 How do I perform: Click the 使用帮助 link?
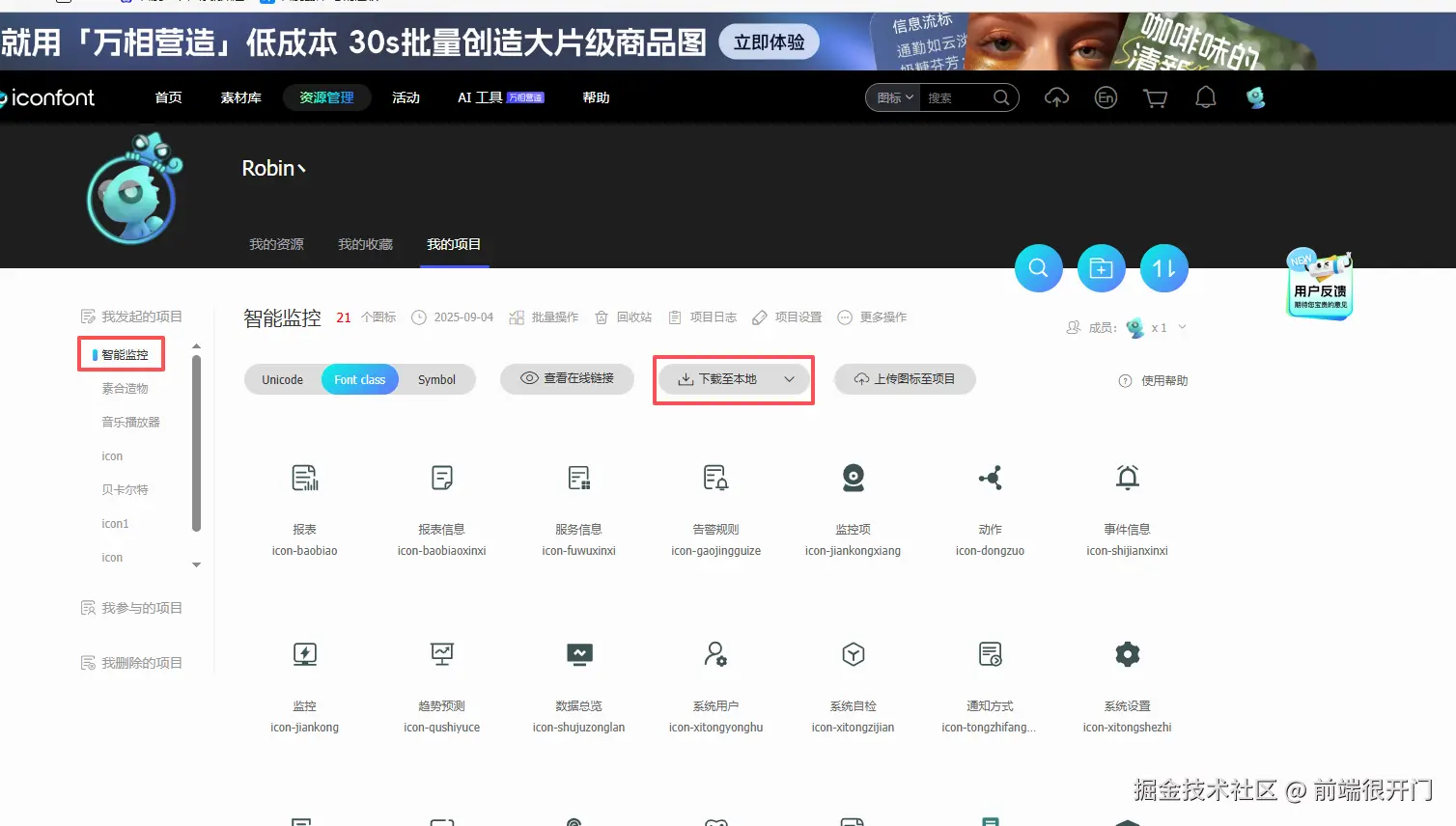coord(1153,380)
